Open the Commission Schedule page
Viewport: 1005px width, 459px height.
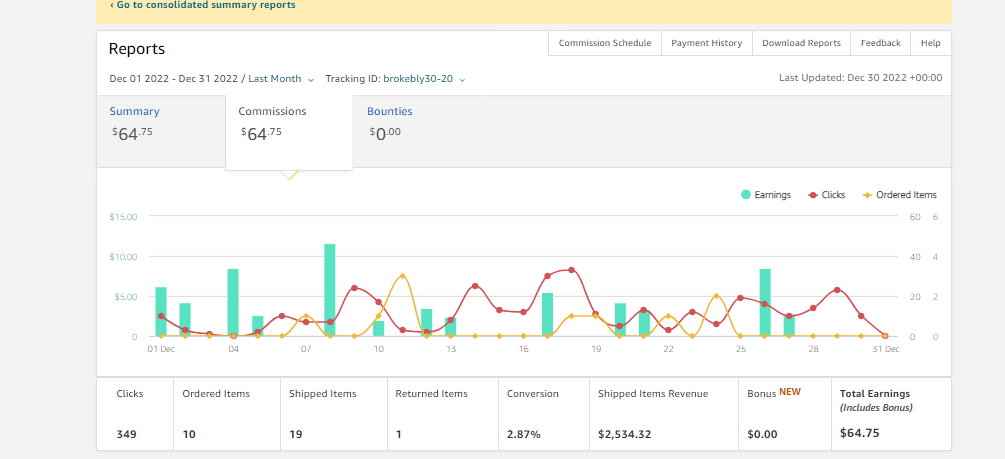[x=605, y=43]
